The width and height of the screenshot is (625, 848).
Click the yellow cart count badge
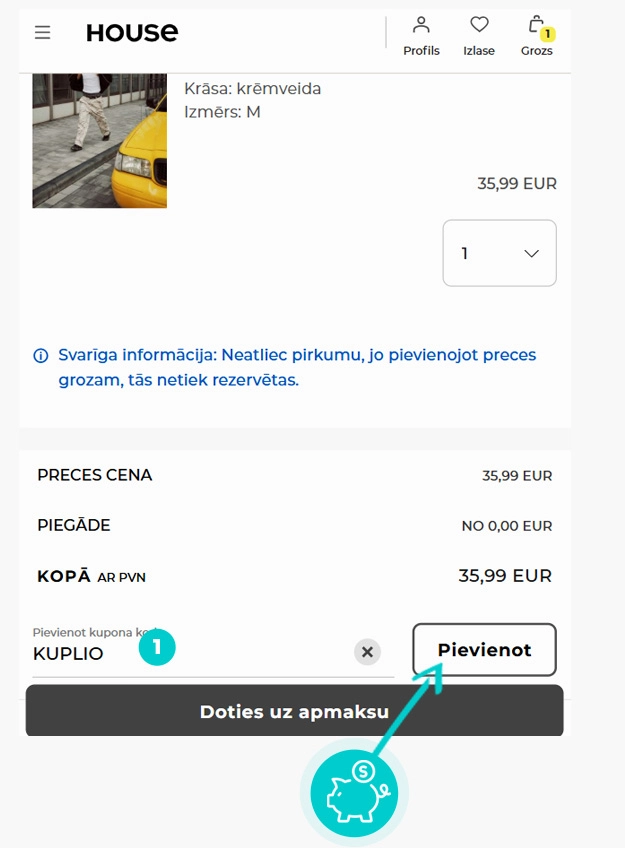(x=548, y=34)
